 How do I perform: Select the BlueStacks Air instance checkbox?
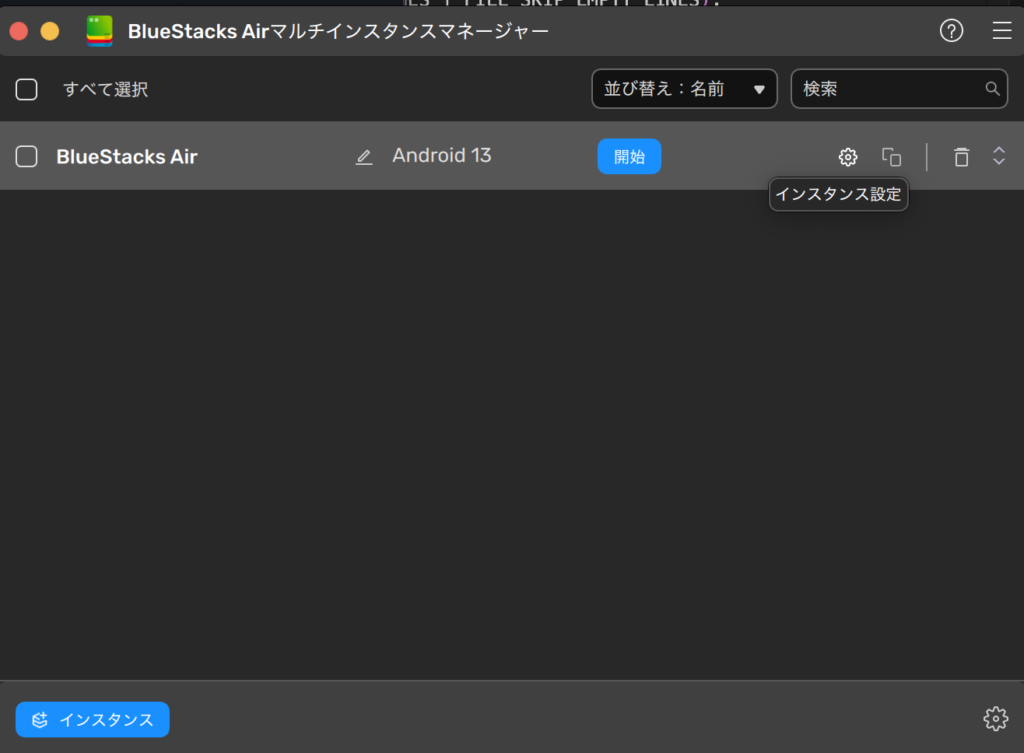(x=27, y=157)
